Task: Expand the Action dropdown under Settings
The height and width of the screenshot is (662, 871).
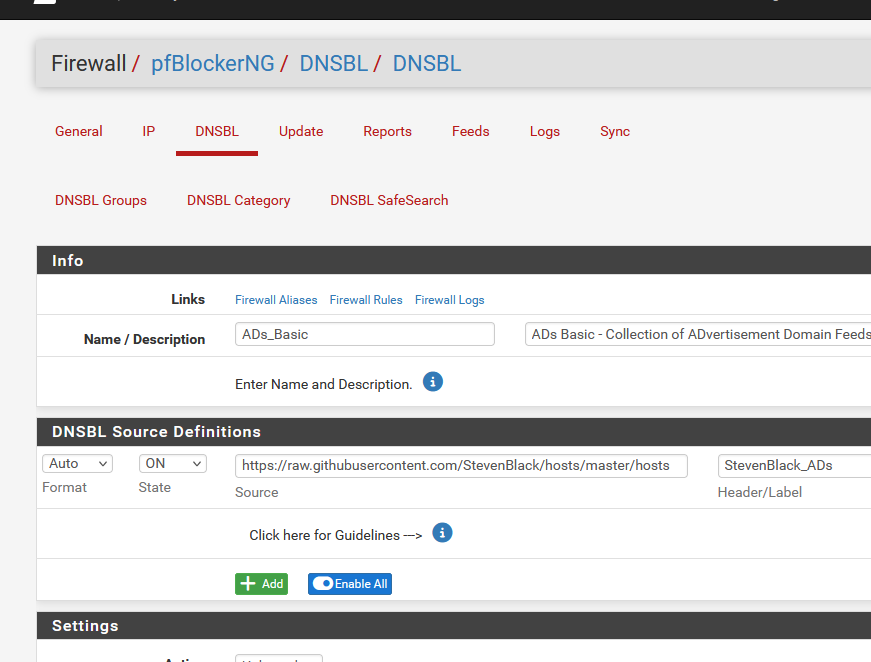Action: tap(278, 658)
